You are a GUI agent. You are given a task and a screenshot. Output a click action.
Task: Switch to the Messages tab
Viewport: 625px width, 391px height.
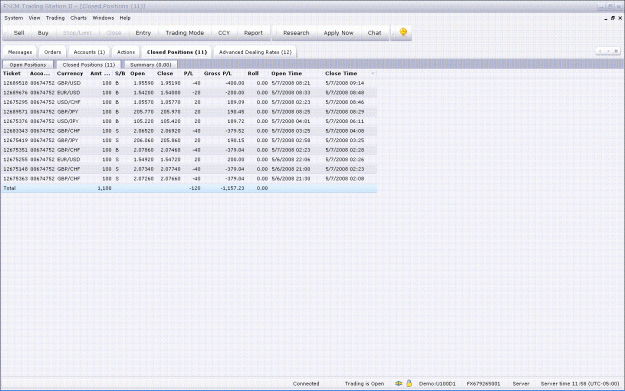(20, 52)
